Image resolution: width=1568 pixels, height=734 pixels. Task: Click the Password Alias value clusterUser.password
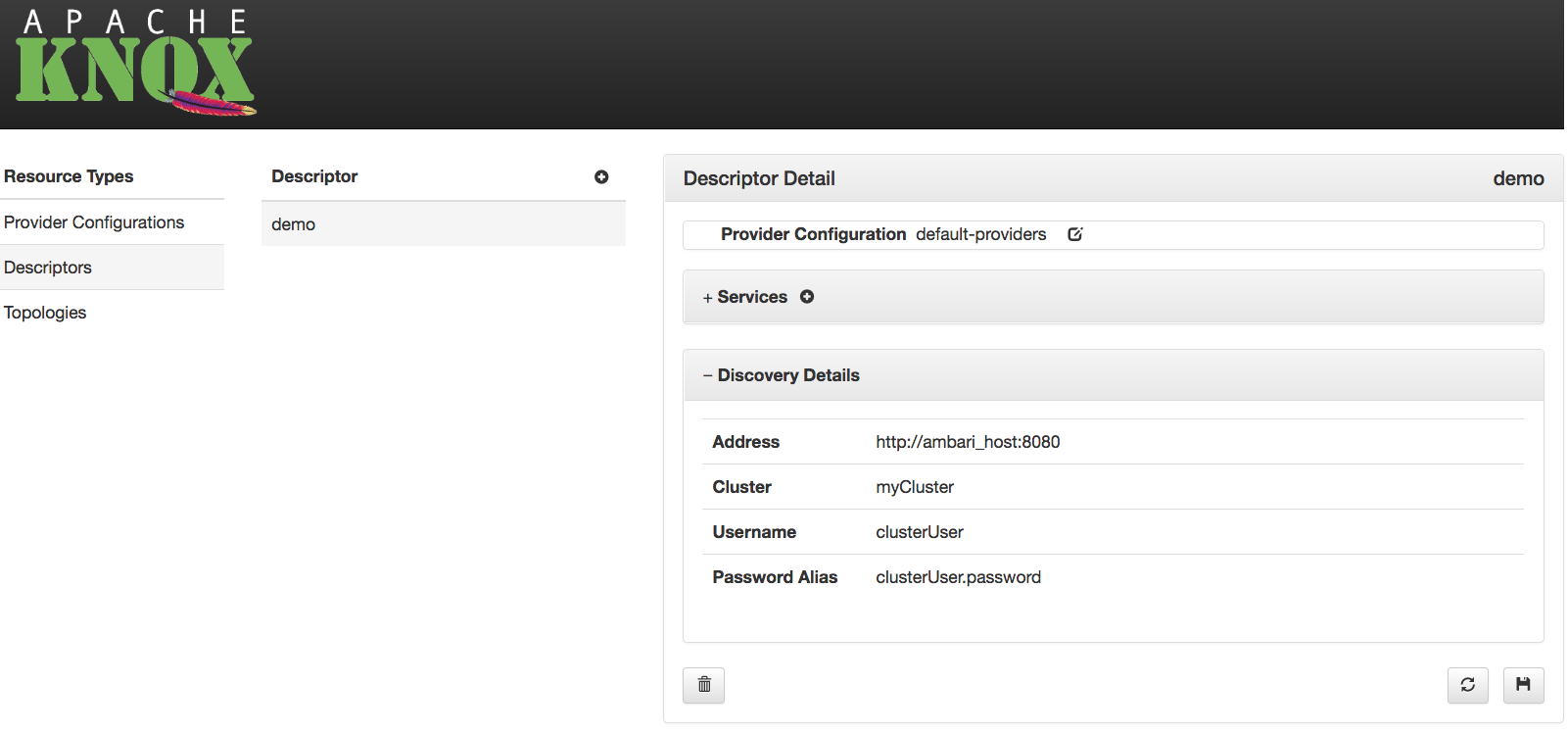pos(958,577)
